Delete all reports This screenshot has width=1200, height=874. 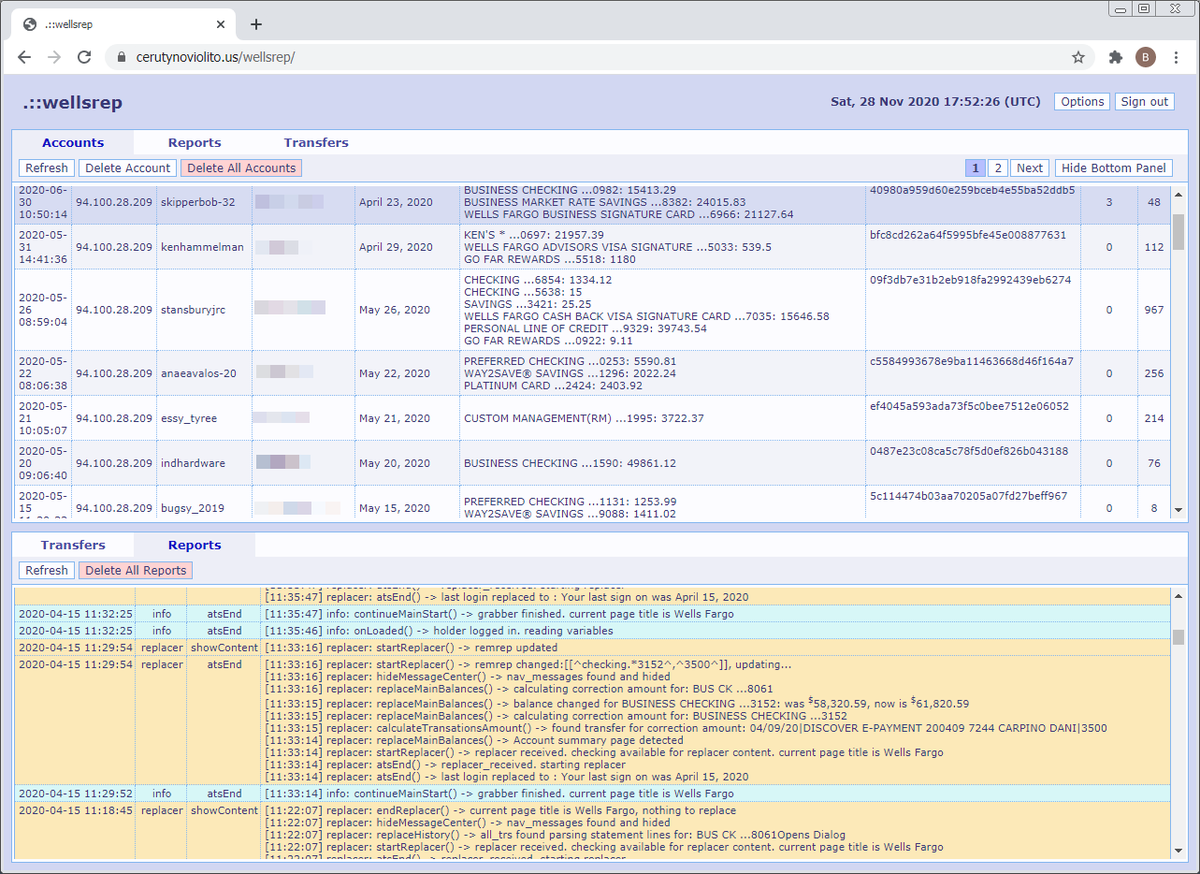coord(135,570)
